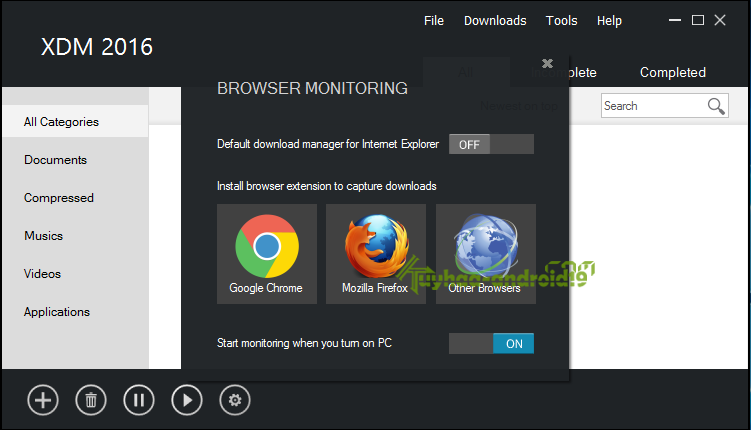Switch to the Completed tab
Screen dimensions: 751x430
pos(673,72)
